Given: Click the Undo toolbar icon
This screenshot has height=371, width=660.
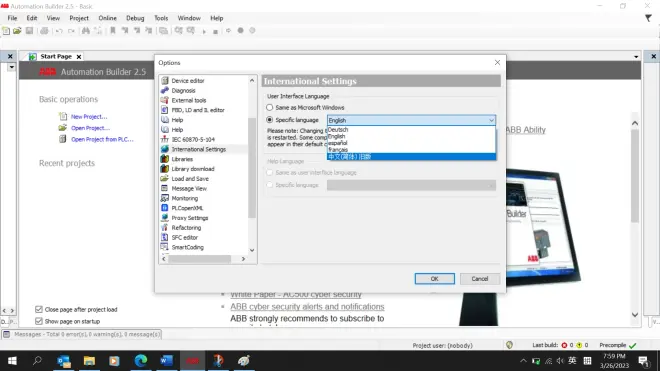Looking at the screenshot, I should (59, 31).
